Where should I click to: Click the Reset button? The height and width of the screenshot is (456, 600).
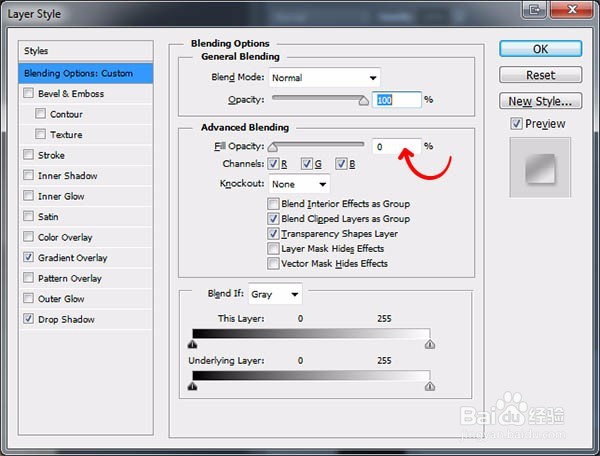(x=540, y=75)
